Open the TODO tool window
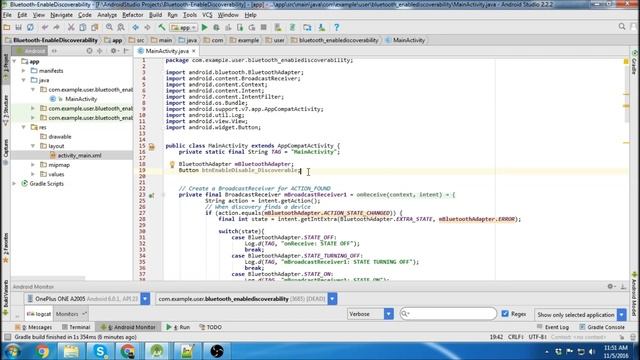Viewport: 640px width, 360px height. click(211, 327)
